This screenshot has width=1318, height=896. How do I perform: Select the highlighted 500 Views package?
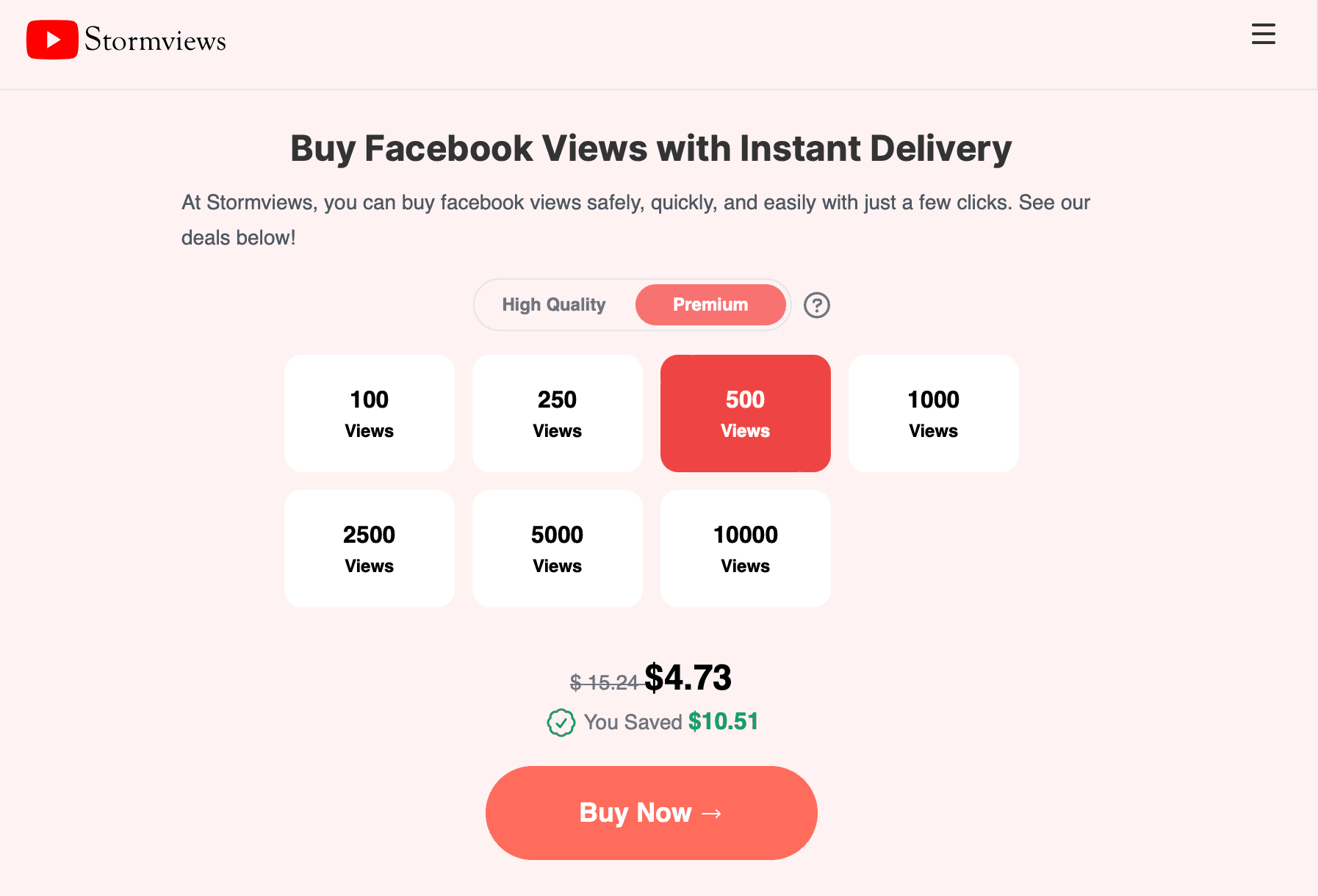point(746,413)
